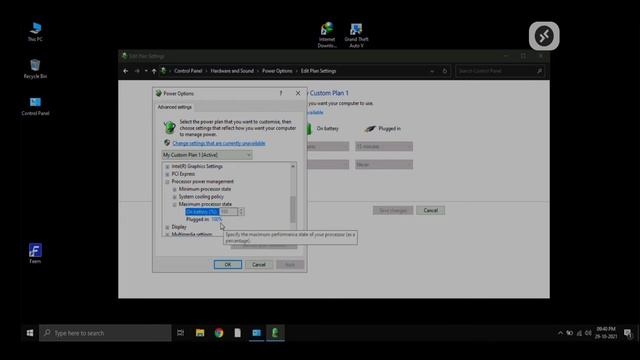Open File Explorer from the taskbar
Image resolution: width=640 pixels, height=360 pixels.
pyautogui.click(x=200, y=333)
